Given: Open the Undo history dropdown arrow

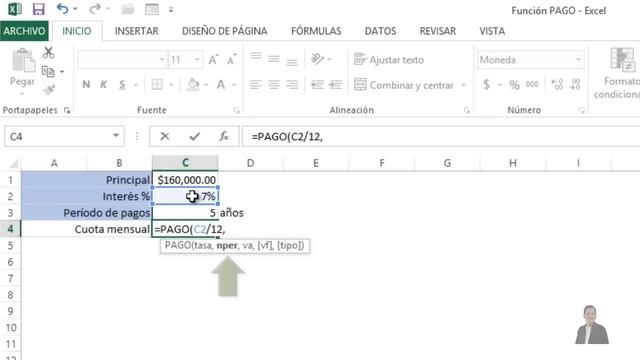Looking at the screenshot, I should (x=76, y=9).
